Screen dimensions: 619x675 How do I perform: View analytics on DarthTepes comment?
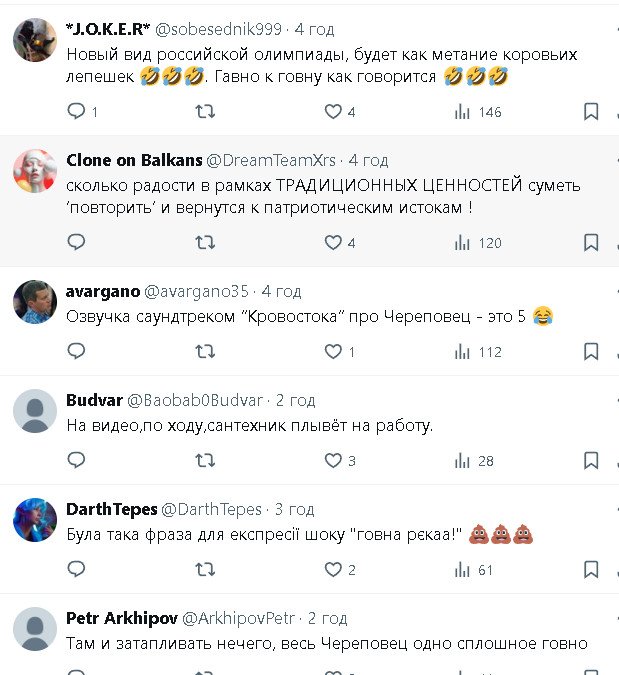click(462, 569)
